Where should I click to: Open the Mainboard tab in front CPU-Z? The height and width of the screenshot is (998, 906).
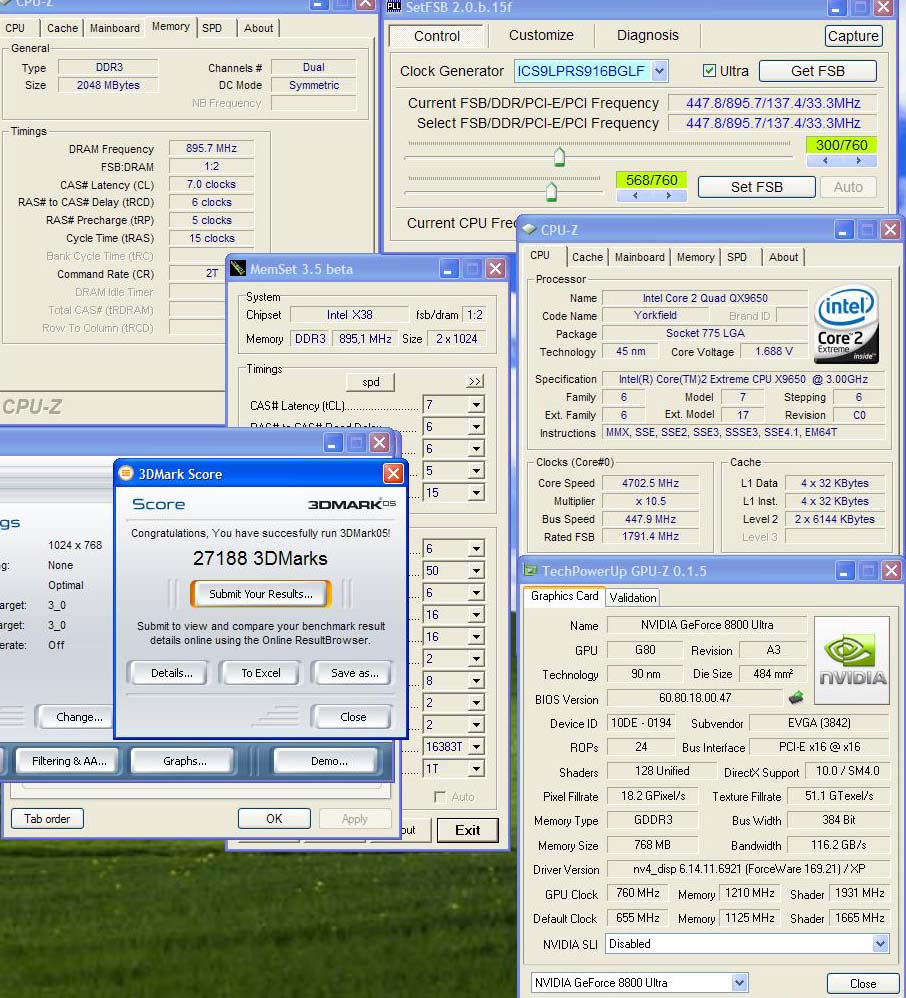click(639, 257)
